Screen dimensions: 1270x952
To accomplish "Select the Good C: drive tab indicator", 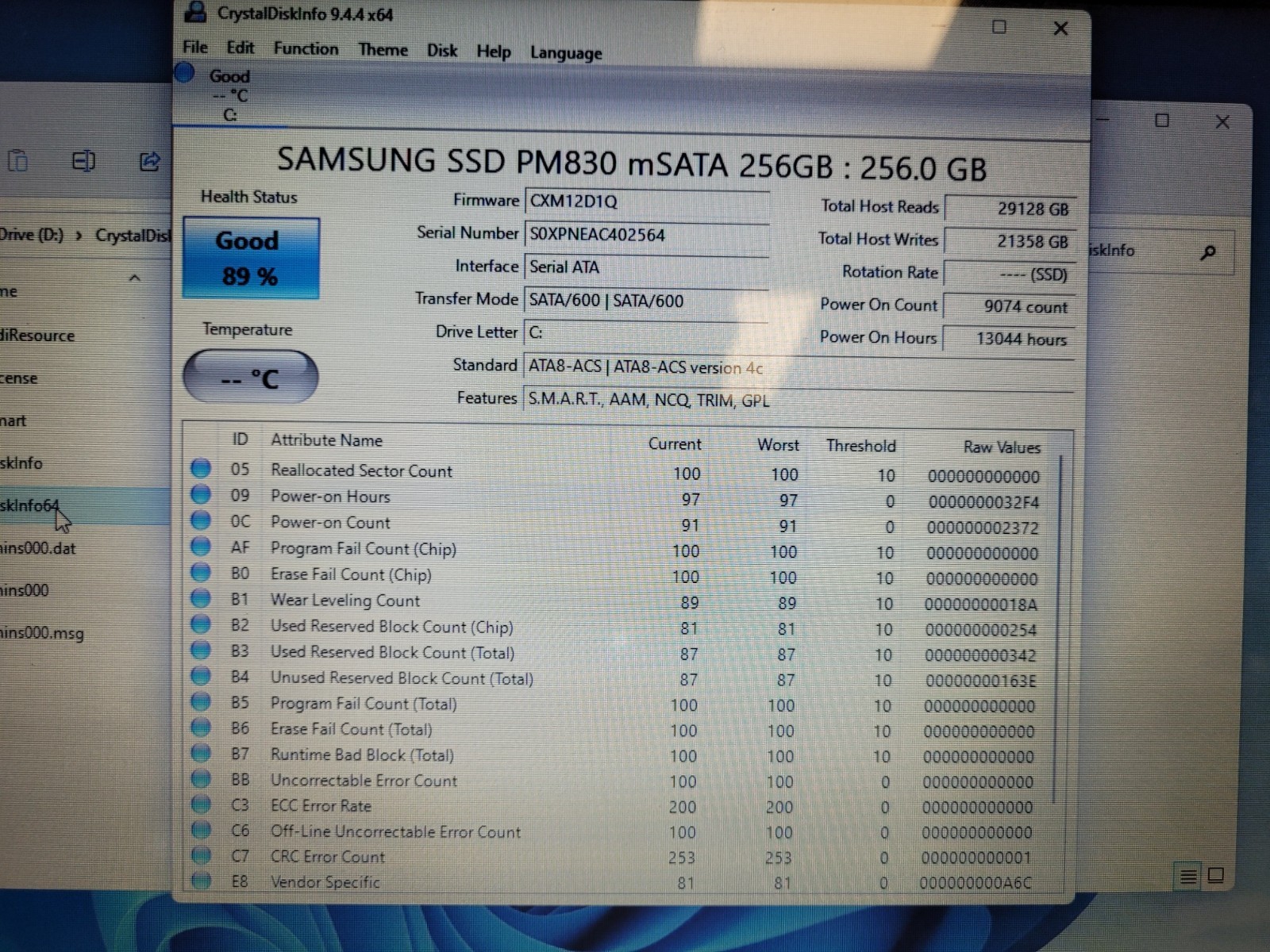I will (229, 95).
